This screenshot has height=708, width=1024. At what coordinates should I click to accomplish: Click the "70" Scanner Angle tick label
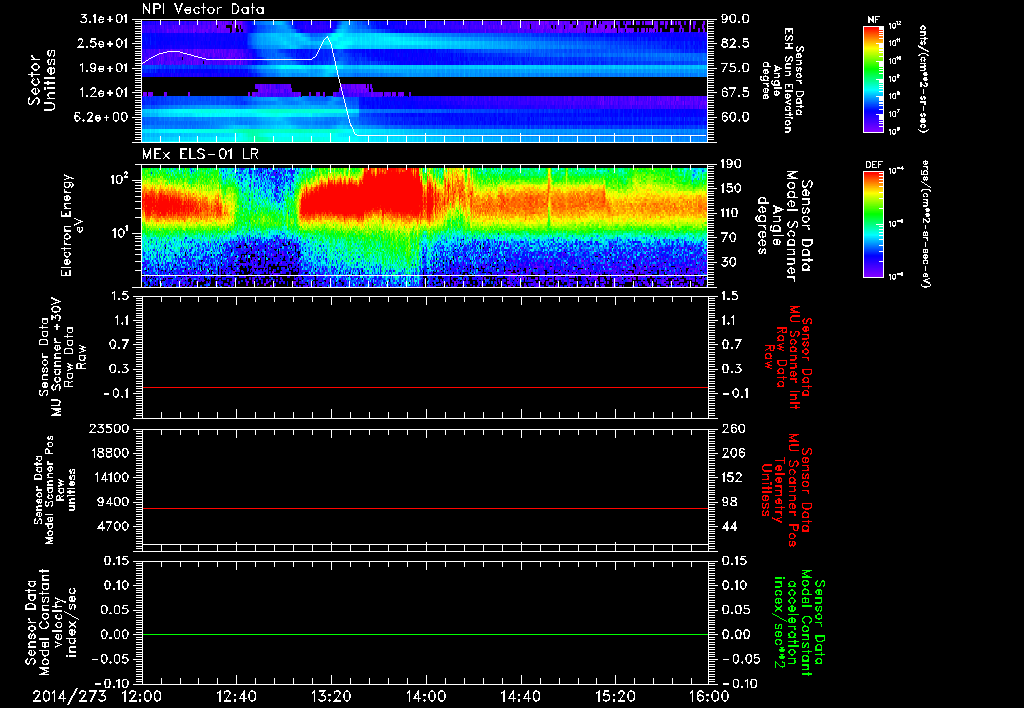(729, 238)
